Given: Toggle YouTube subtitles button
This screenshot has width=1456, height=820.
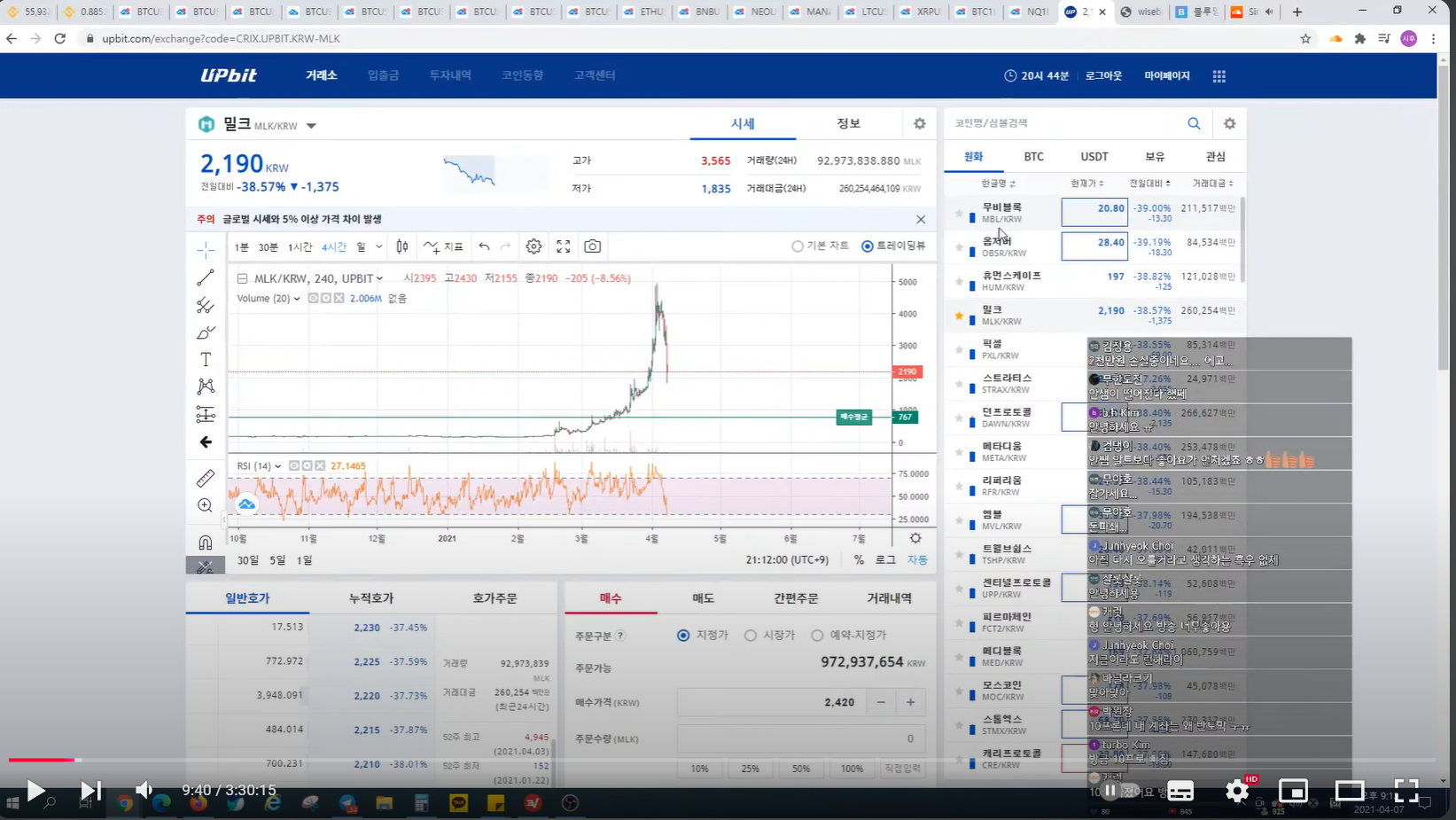Looking at the screenshot, I should [1180, 790].
